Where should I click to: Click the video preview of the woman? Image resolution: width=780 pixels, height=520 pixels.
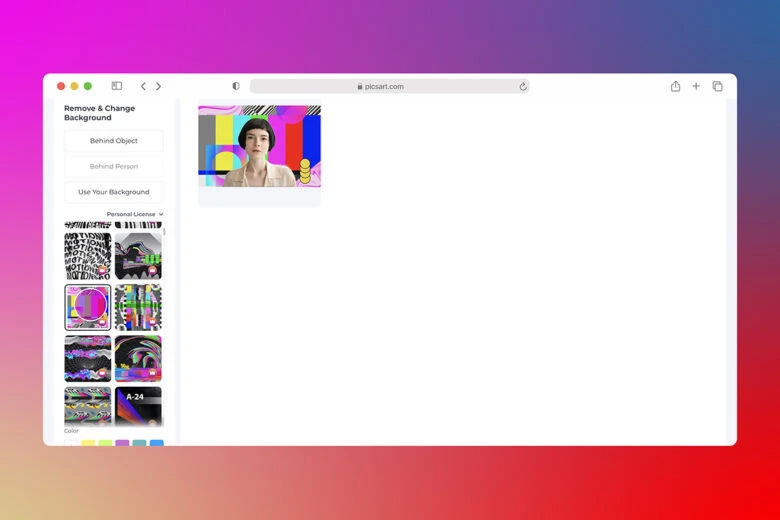(x=259, y=146)
